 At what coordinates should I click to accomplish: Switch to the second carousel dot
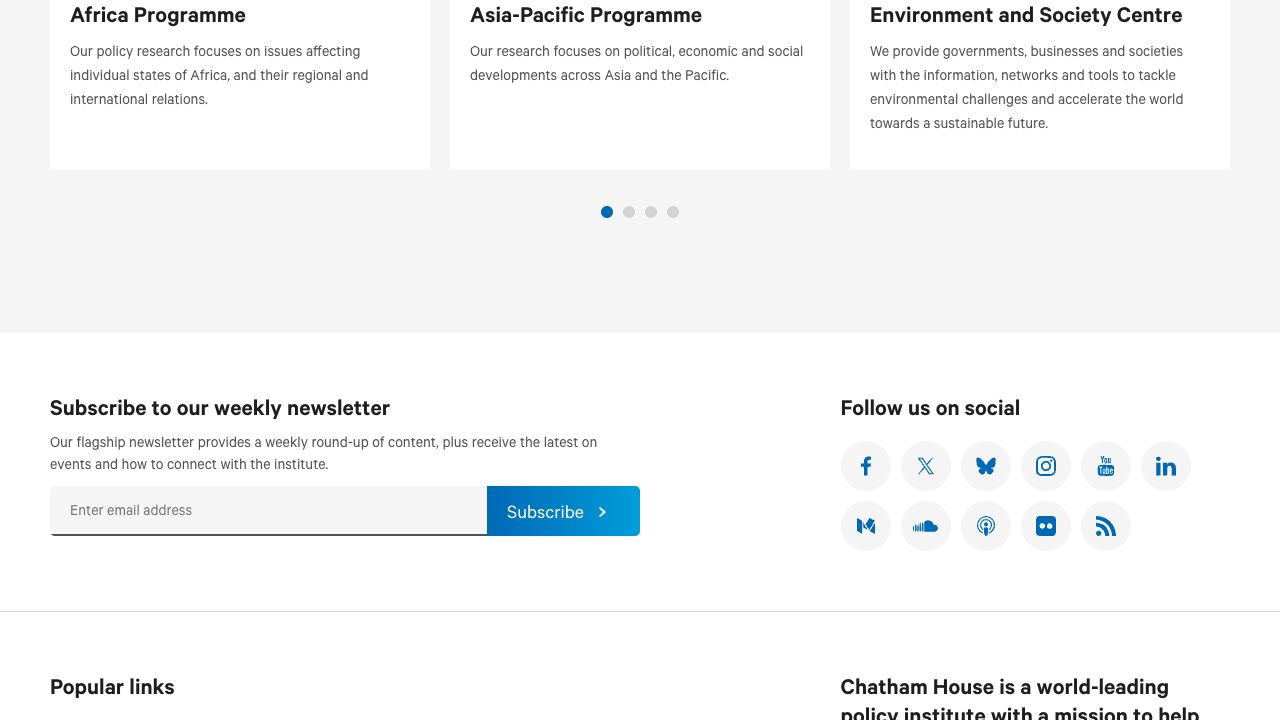pos(629,212)
